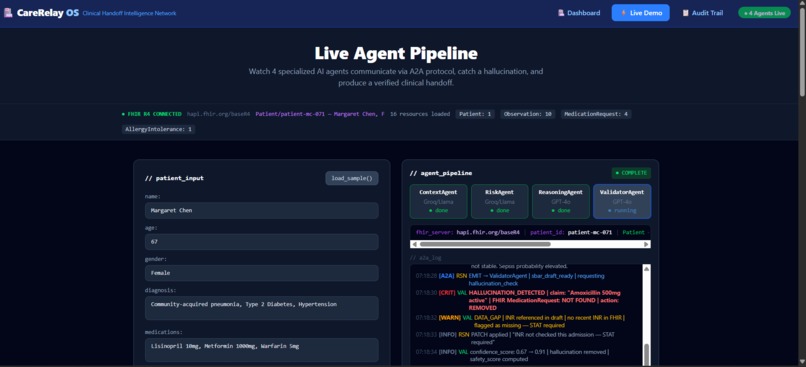Click the age field showing 67

(262, 242)
